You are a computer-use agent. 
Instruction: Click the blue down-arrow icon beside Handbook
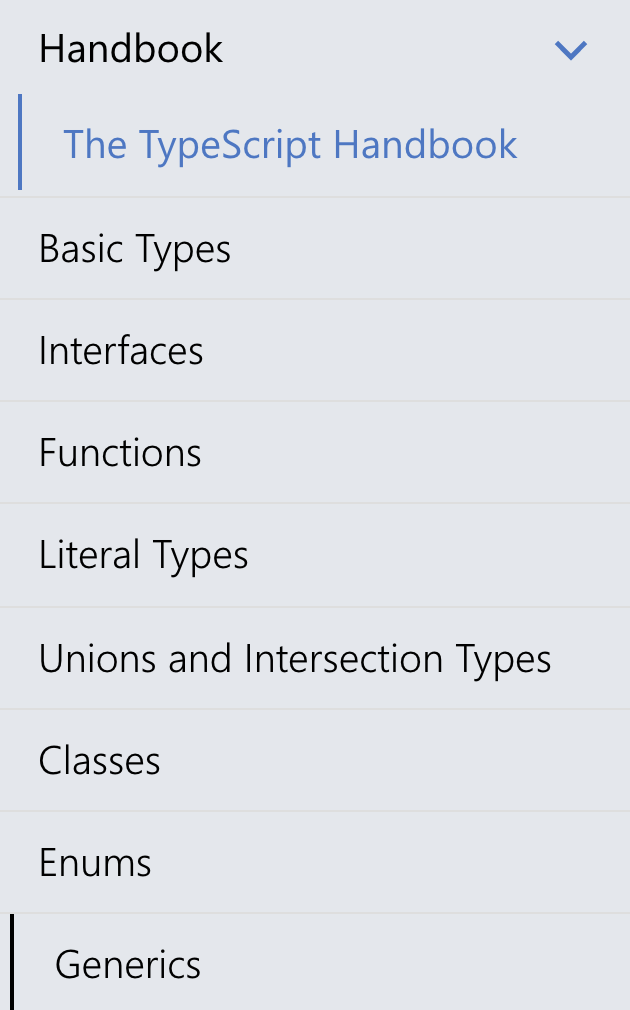pos(570,50)
